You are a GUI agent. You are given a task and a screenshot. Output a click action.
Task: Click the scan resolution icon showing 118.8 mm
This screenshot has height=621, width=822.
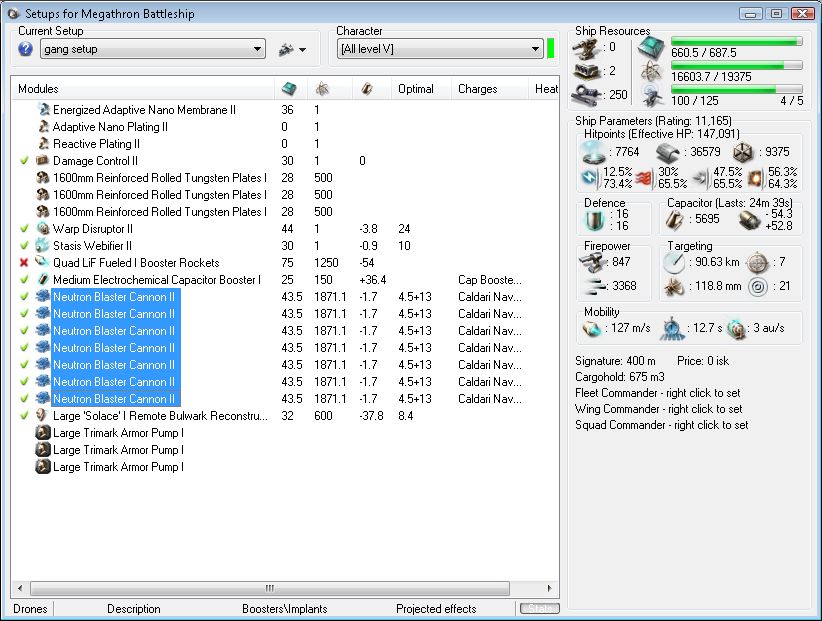tap(674, 287)
